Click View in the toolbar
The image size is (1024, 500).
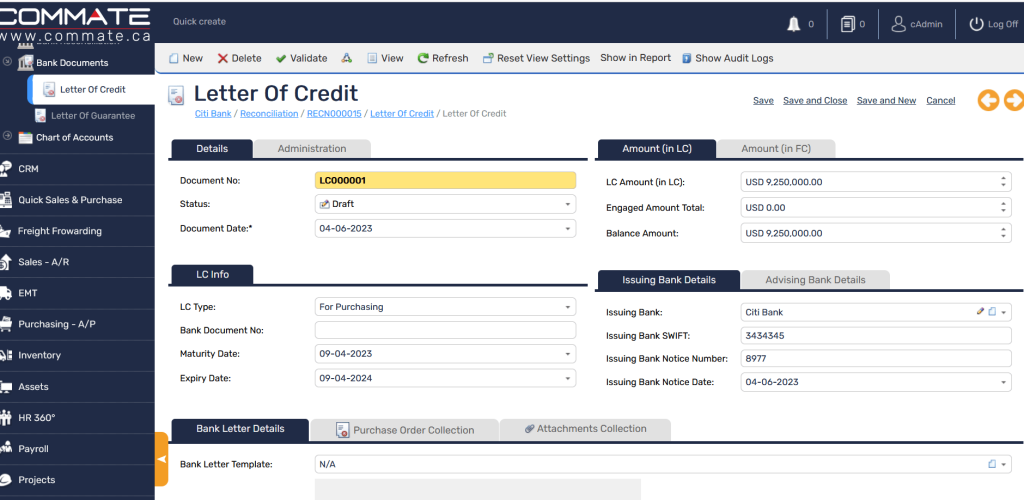tap(385, 58)
